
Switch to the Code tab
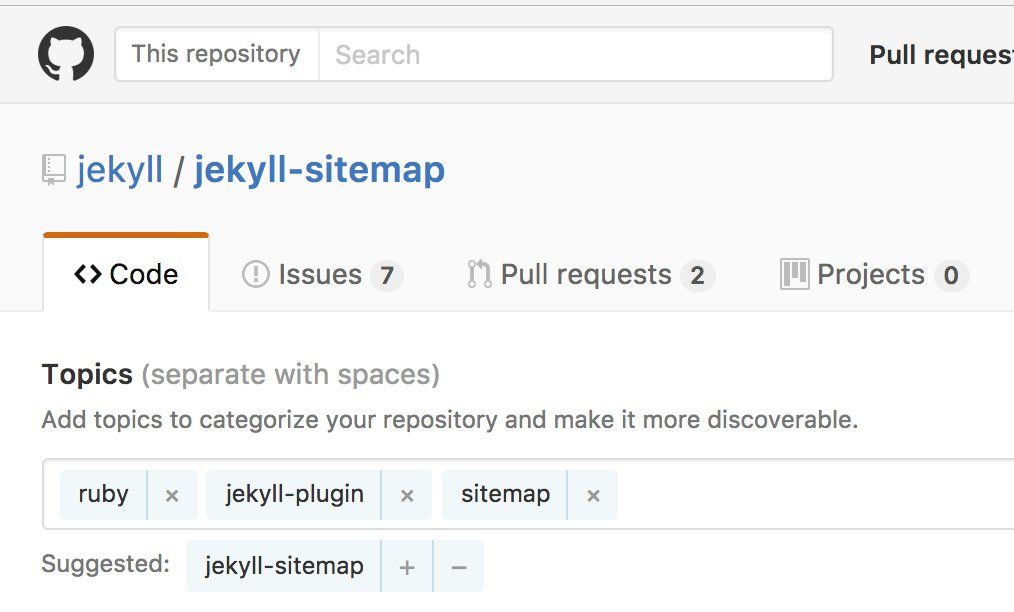click(x=126, y=275)
